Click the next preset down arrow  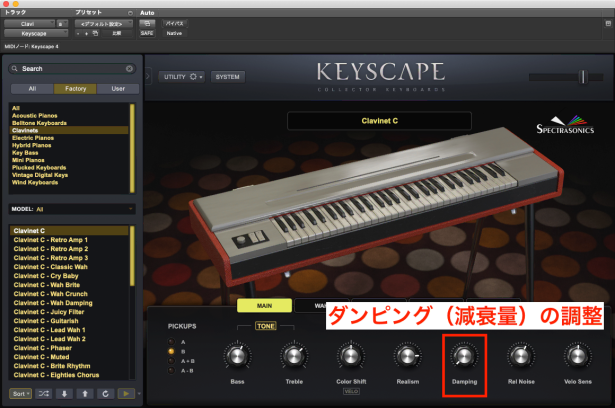(64, 393)
